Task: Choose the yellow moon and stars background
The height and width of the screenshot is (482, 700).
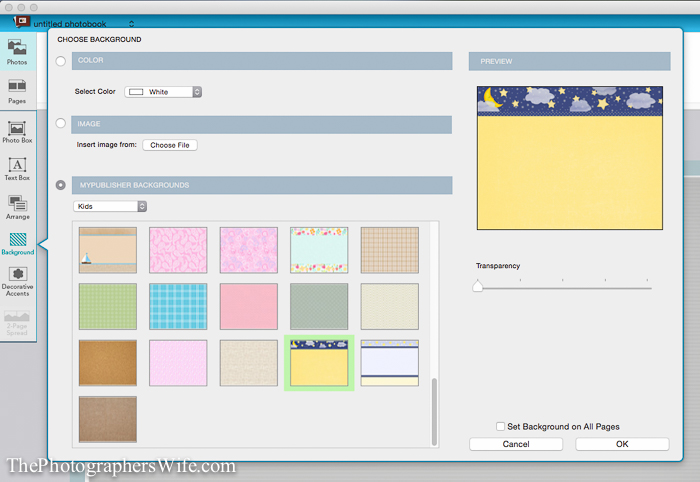Action: tap(319, 363)
